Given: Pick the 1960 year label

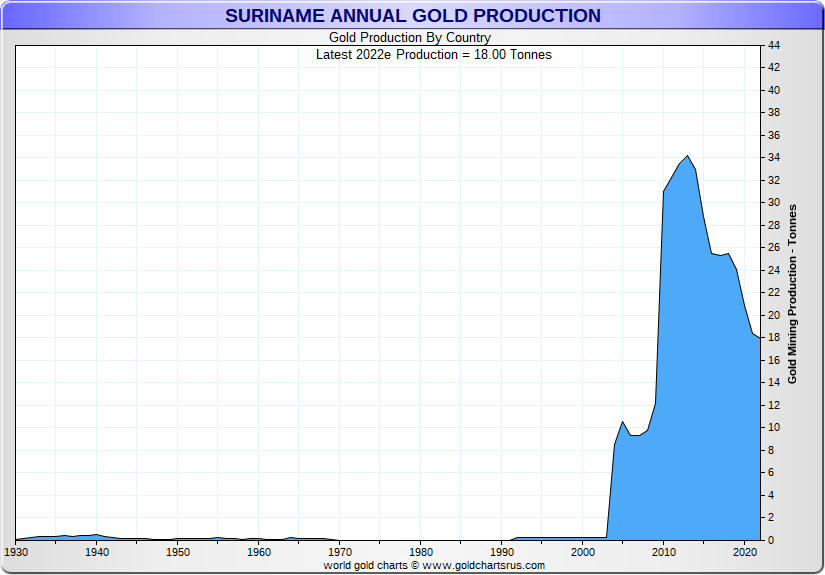Looking at the screenshot, I should (x=259, y=552).
